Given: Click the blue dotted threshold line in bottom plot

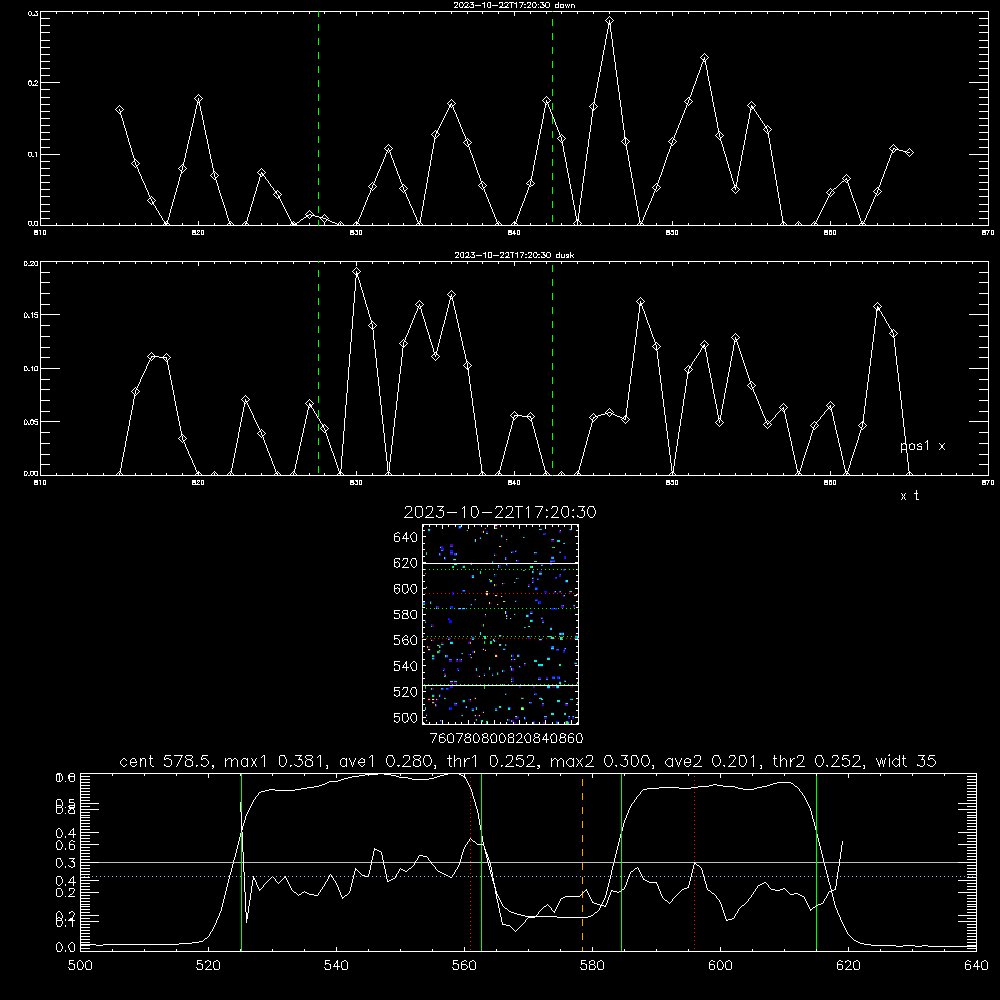Looking at the screenshot, I should (528, 877).
